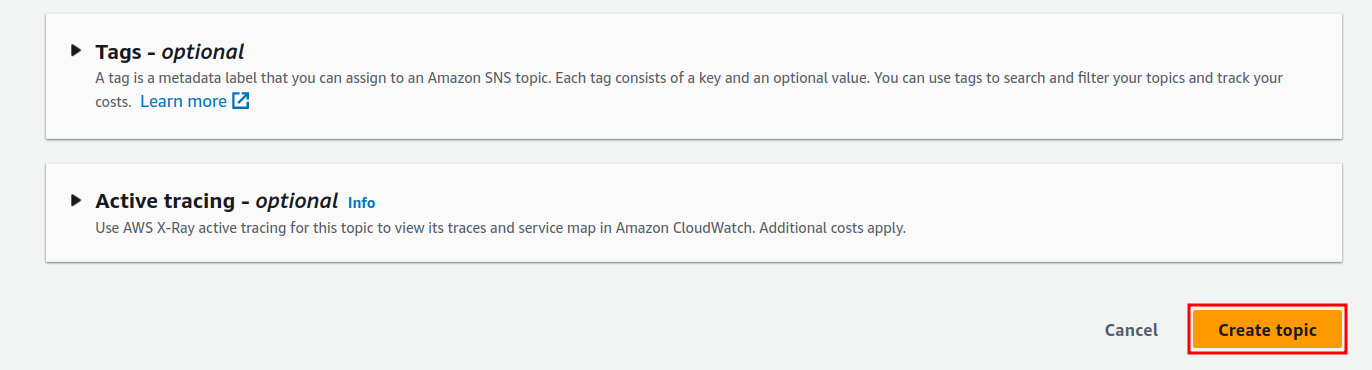Open the external link icon beside Learn more
Image resolution: width=1372 pixels, height=370 pixels.
[x=240, y=101]
